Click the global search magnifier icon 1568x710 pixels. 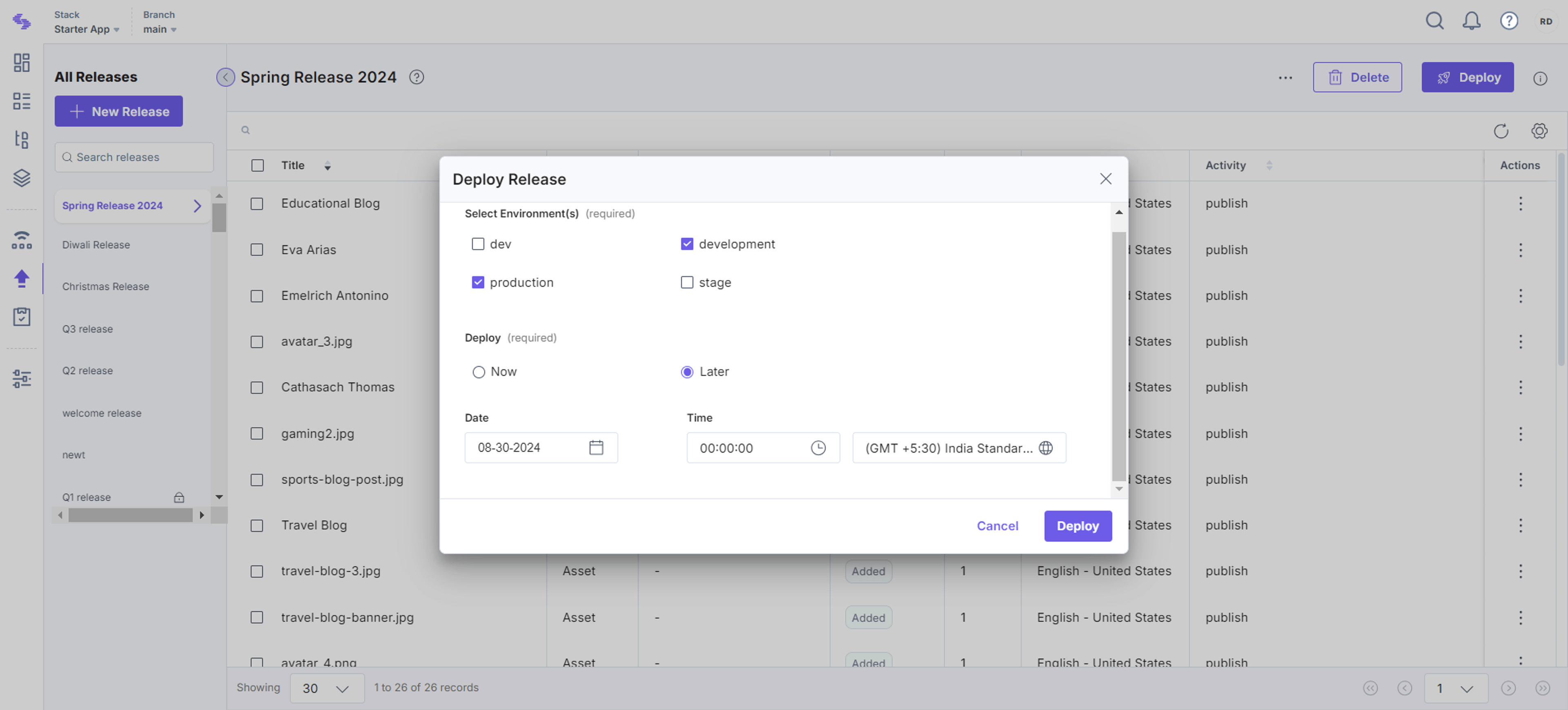(1434, 21)
